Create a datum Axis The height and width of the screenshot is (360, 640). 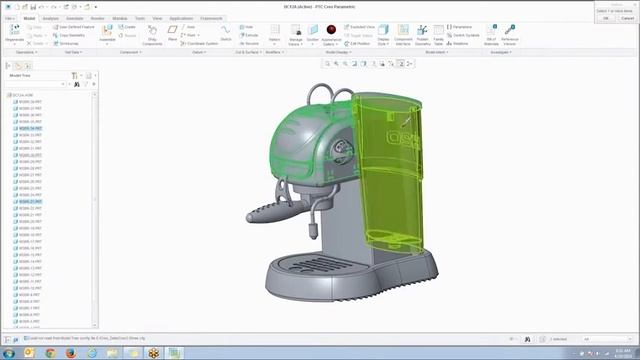point(188,27)
